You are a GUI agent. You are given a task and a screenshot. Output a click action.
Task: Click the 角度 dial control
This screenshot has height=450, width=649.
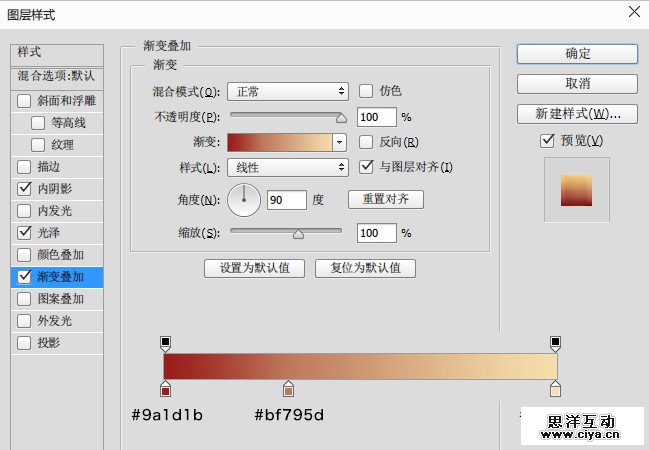[244, 200]
